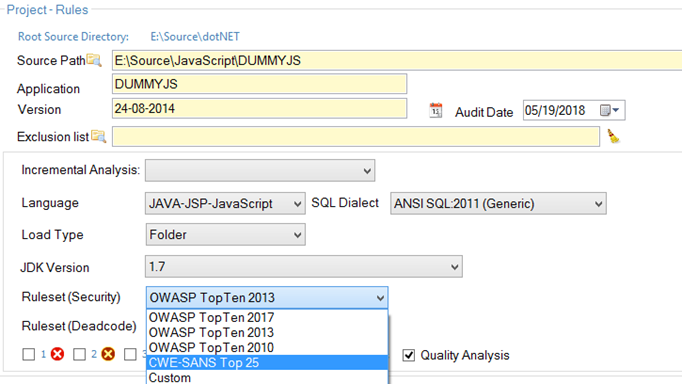Click the Application name field

click(259, 84)
